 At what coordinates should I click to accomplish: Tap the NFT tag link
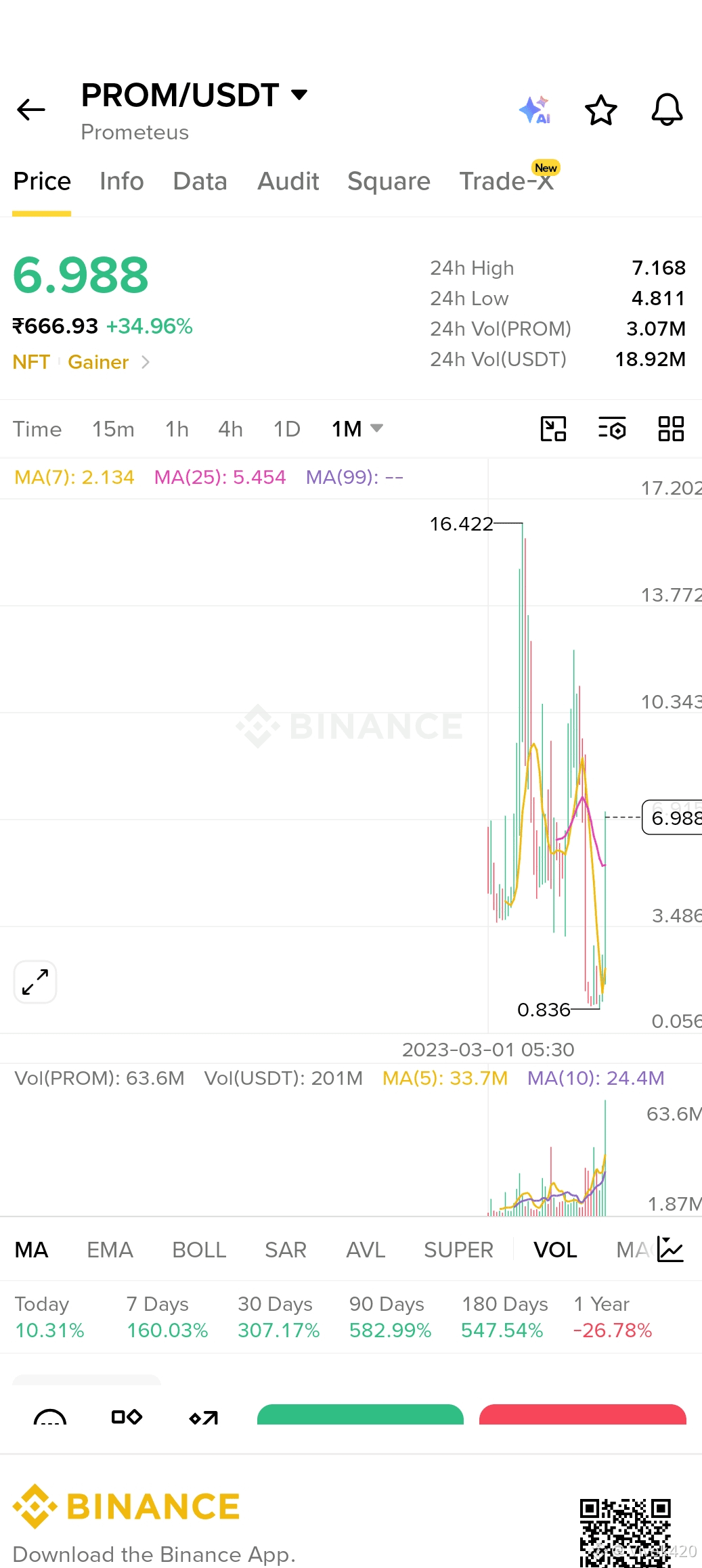click(31, 363)
